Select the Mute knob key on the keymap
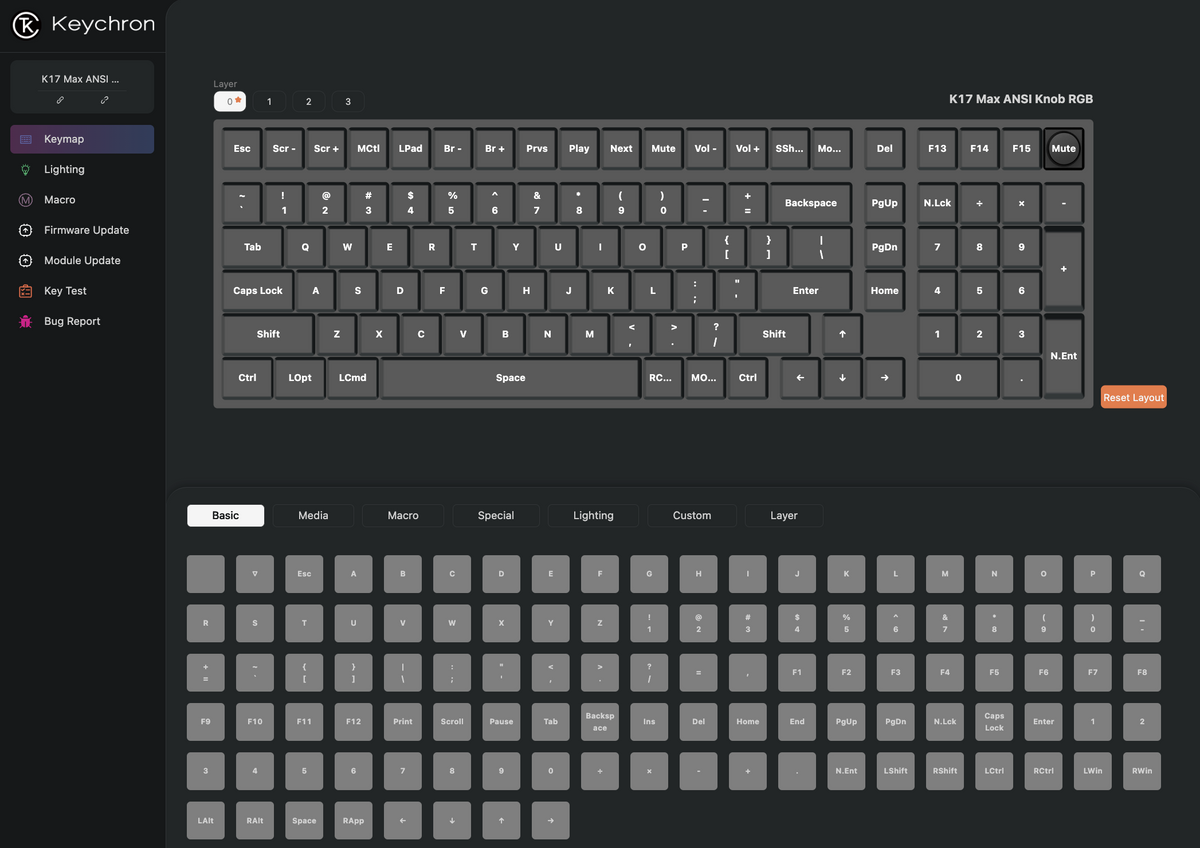This screenshot has width=1200, height=848. pyautogui.click(x=1063, y=148)
